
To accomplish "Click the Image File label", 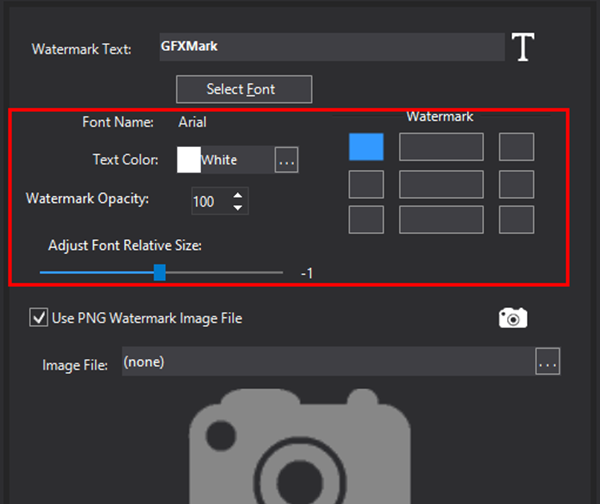I will click(x=75, y=365).
